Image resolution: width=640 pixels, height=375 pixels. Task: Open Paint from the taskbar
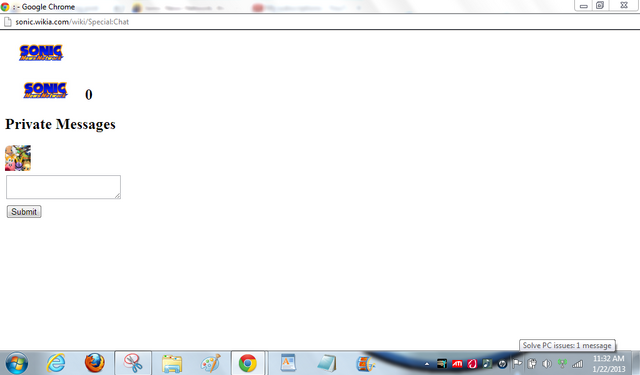[x=211, y=363]
